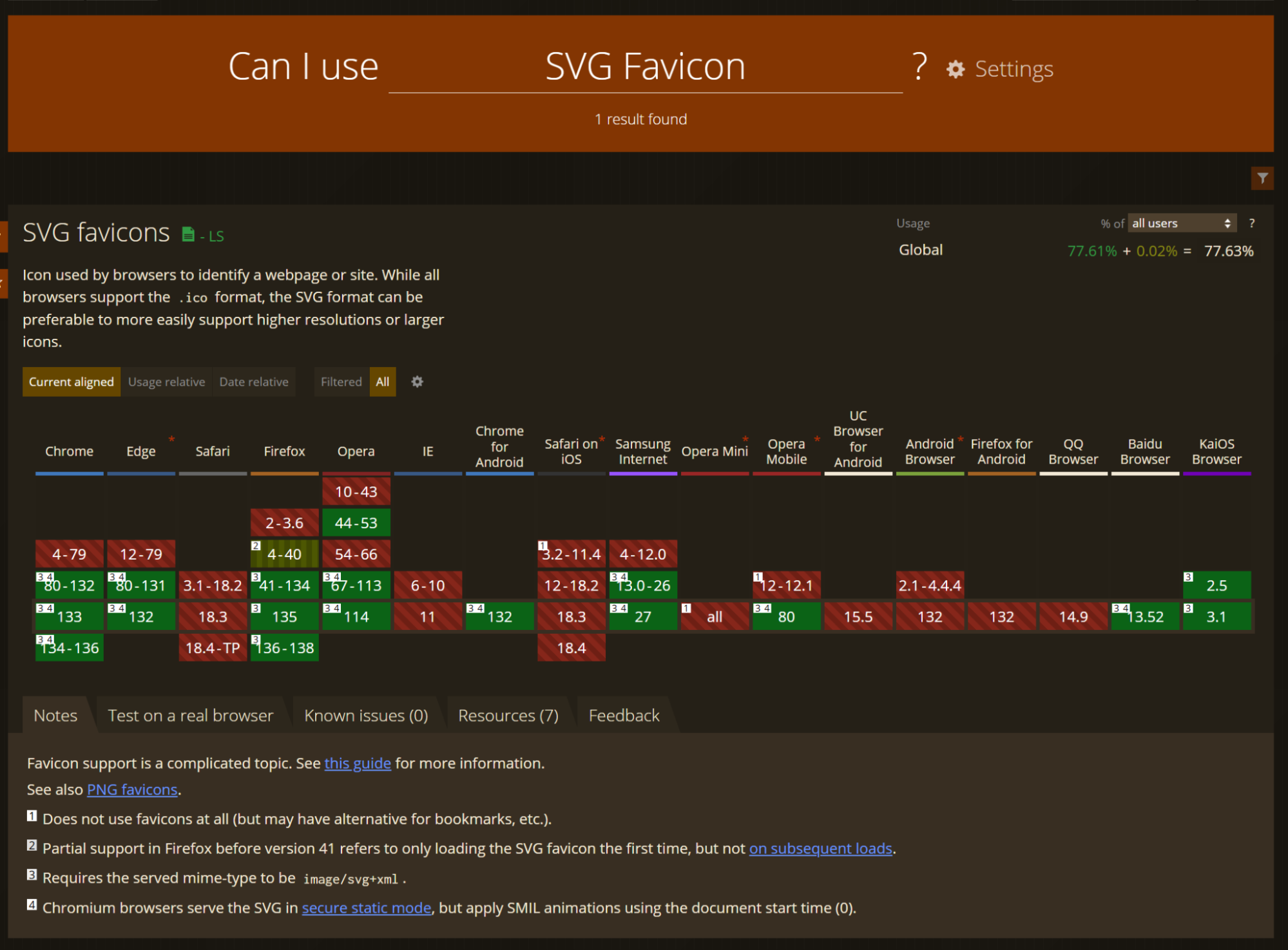
Task: Select Edge 12-79 version cell
Action: pos(141,555)
